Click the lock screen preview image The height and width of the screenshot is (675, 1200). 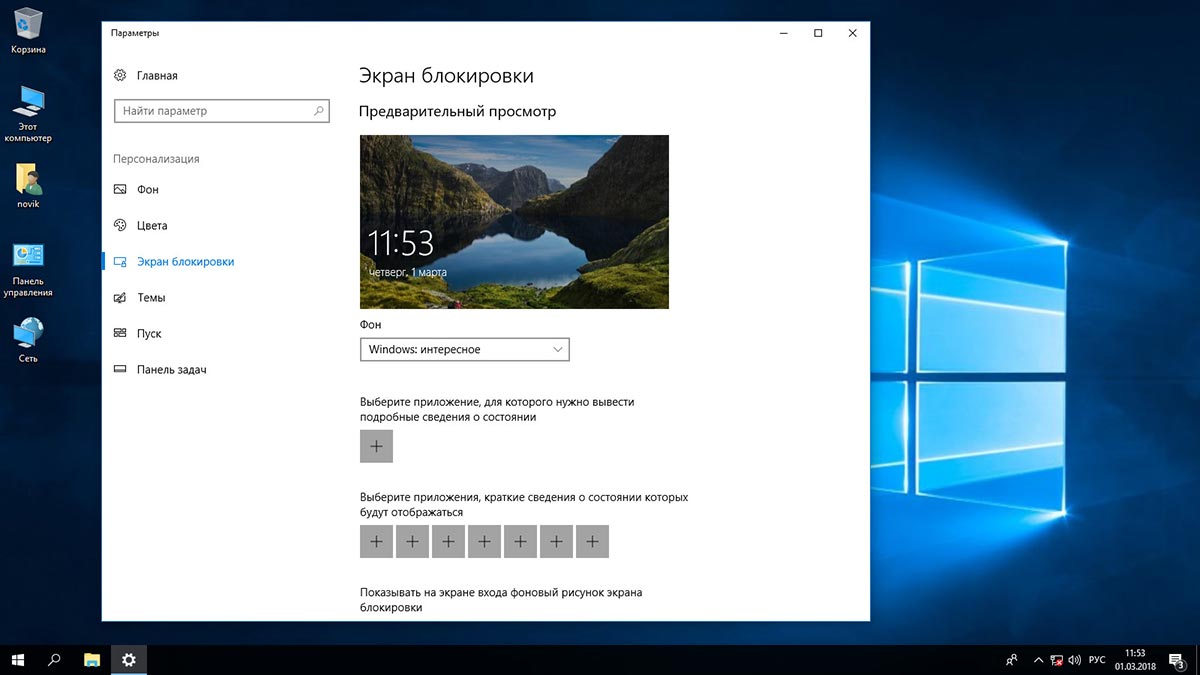pos(514,222)
